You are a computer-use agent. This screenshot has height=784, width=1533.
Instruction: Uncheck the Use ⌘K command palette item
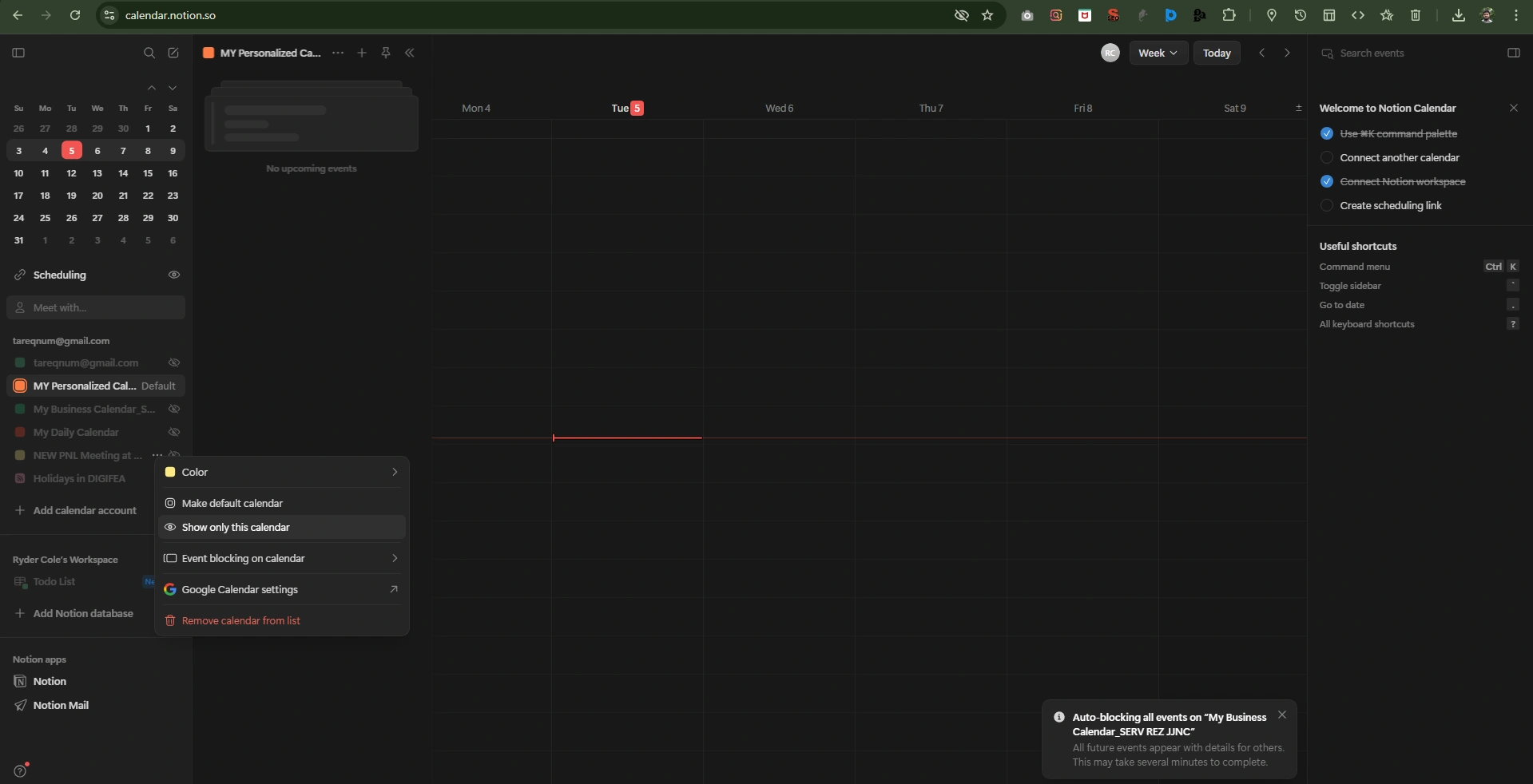click(1327, 133)
